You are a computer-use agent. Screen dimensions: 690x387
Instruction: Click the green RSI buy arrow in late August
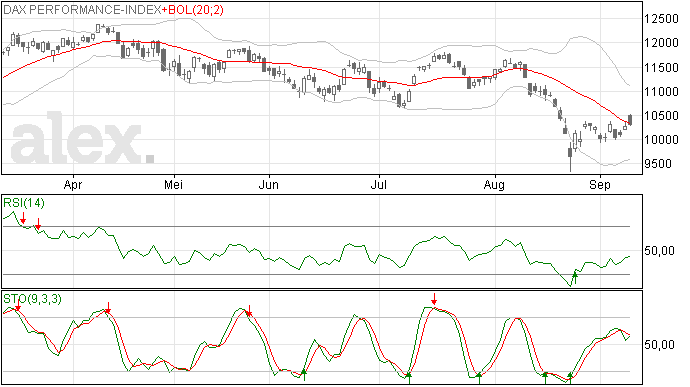coord(575,278)
